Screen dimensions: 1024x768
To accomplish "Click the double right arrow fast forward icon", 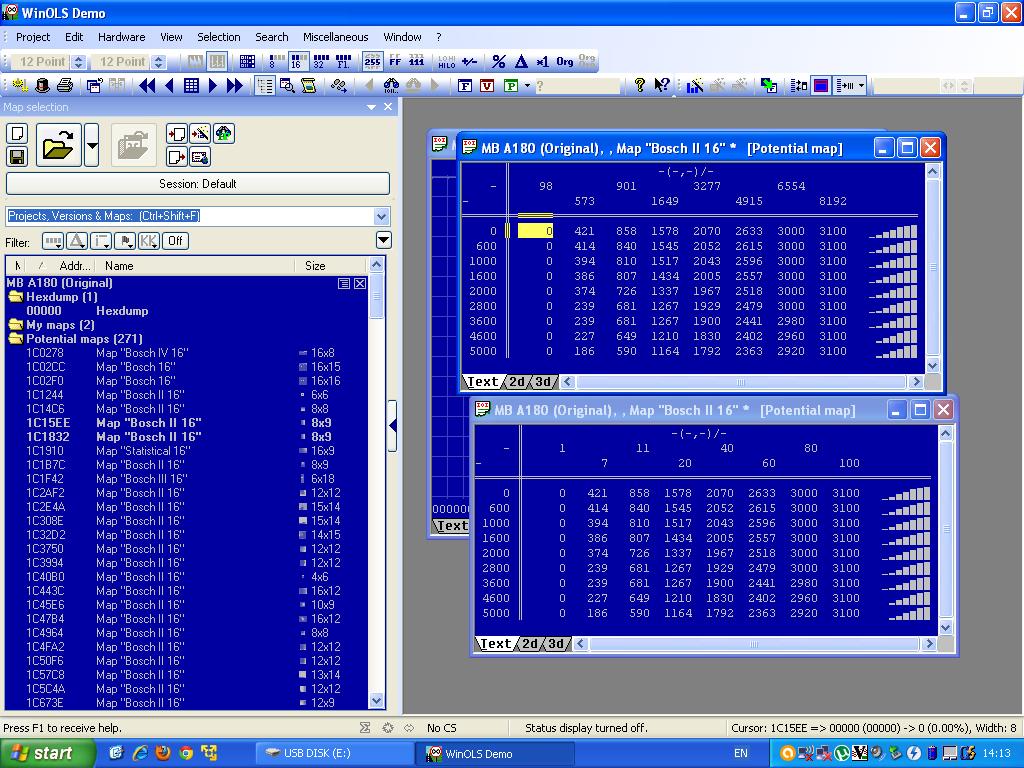I will (234, 86).
